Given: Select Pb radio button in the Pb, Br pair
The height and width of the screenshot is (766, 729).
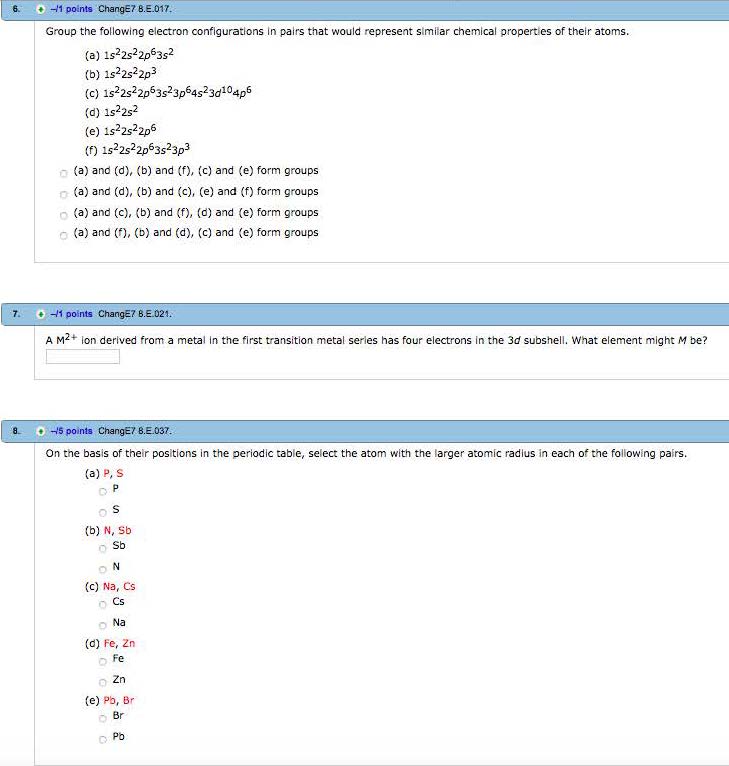Looking at the screenshot, I should pyautogui.click(x=102, y=738).
